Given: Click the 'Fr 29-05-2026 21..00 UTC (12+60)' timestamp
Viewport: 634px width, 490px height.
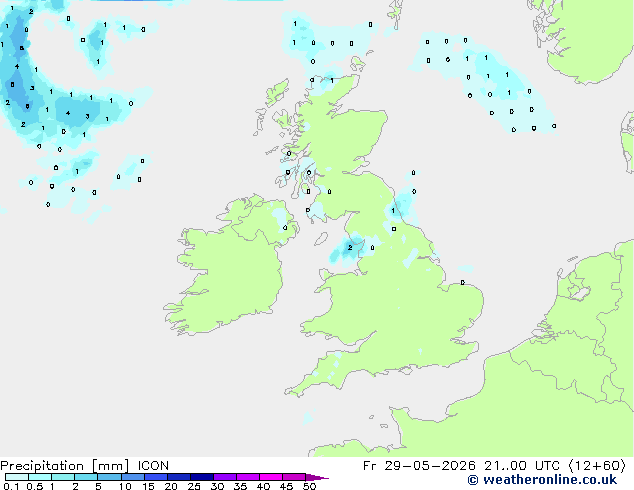Looking at the screenshot, I should click(x=494, y=466).
